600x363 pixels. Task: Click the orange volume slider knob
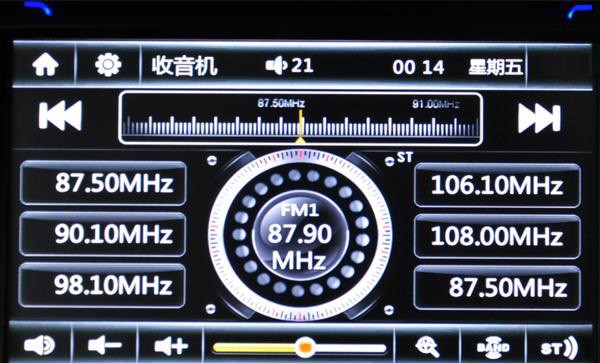click(x=305, y=347)
